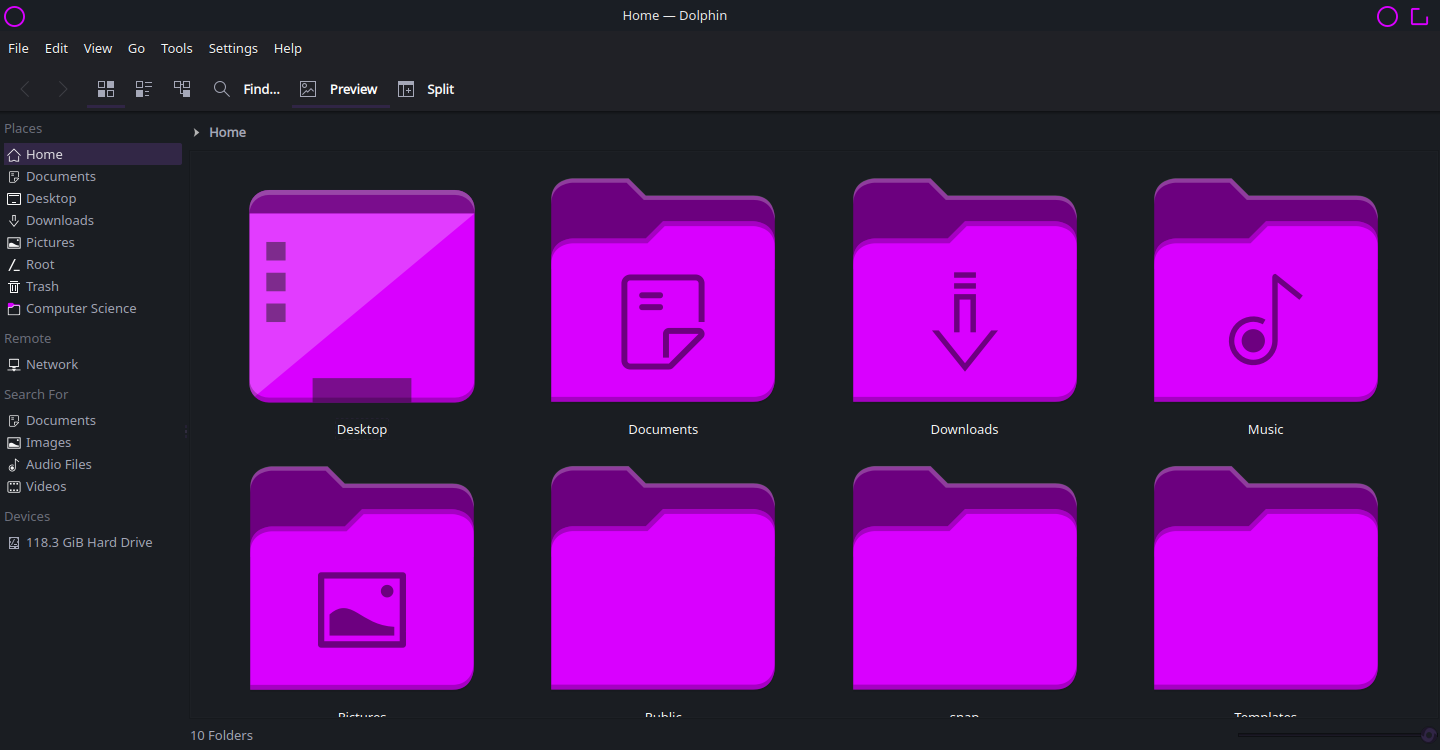Search for Documents in Search For section

tap(93, 420)
